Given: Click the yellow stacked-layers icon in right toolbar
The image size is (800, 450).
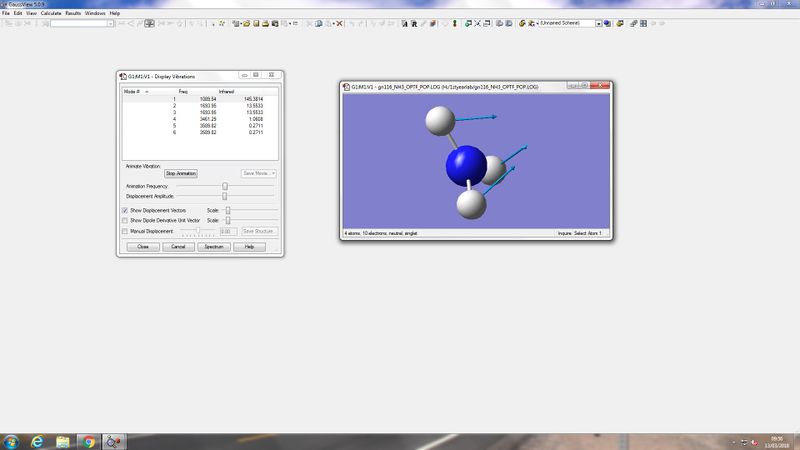Looking at the screenshot, I should point(620,23).
